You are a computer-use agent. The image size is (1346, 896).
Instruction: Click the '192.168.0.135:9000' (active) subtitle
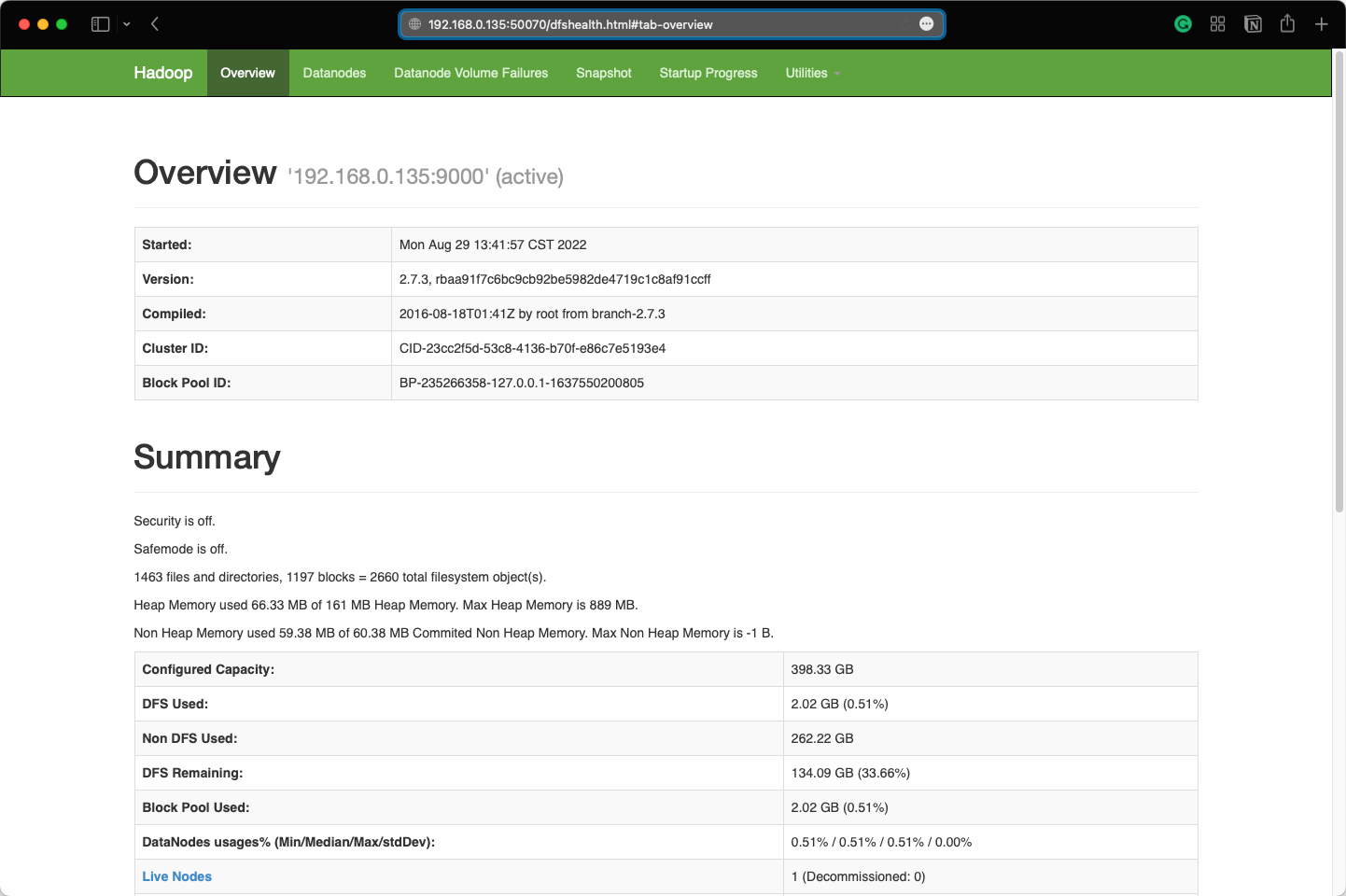pyautogui.click(x=426, y=176)
